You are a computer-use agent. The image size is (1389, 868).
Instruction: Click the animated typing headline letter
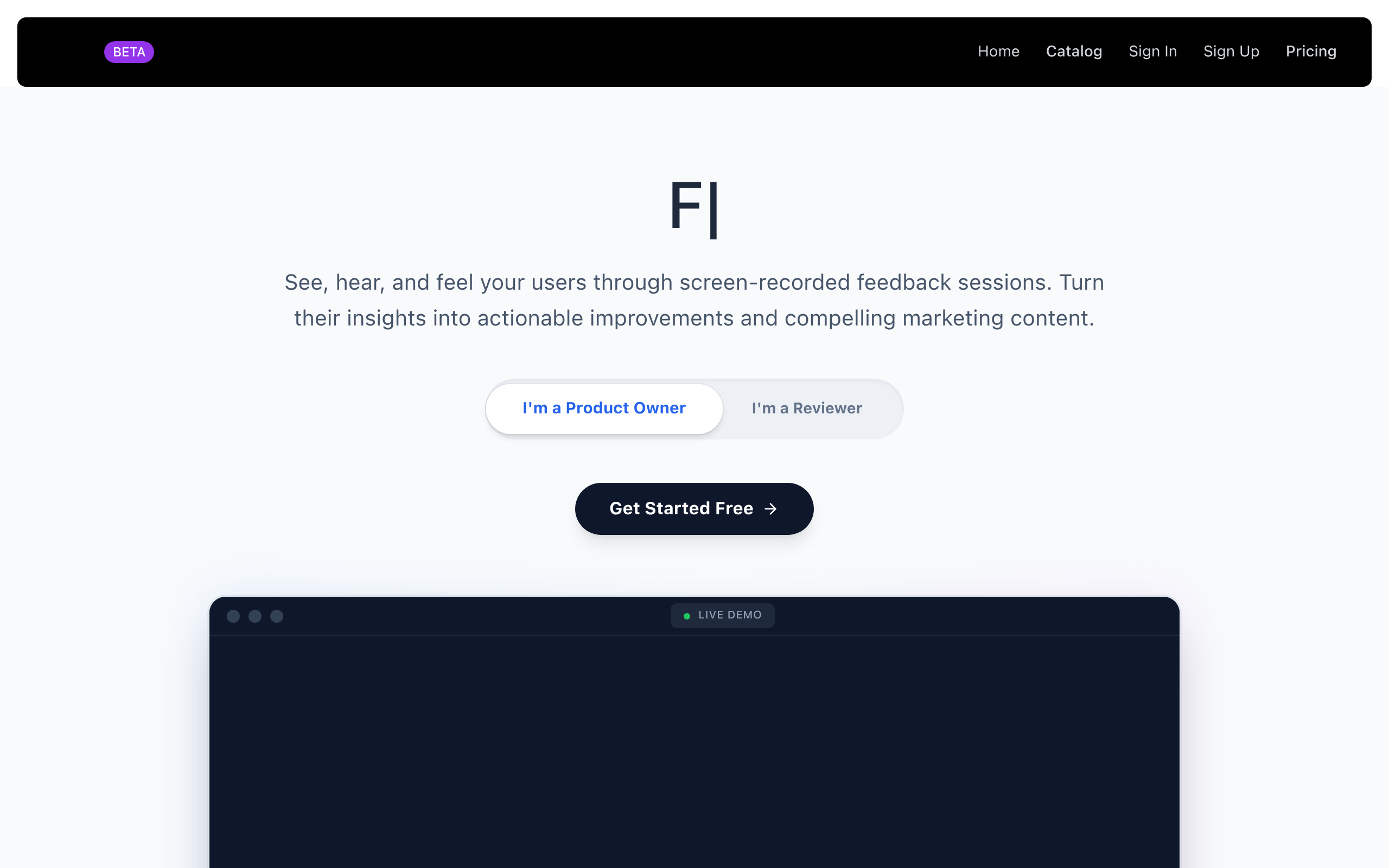[x=686, y=206]
